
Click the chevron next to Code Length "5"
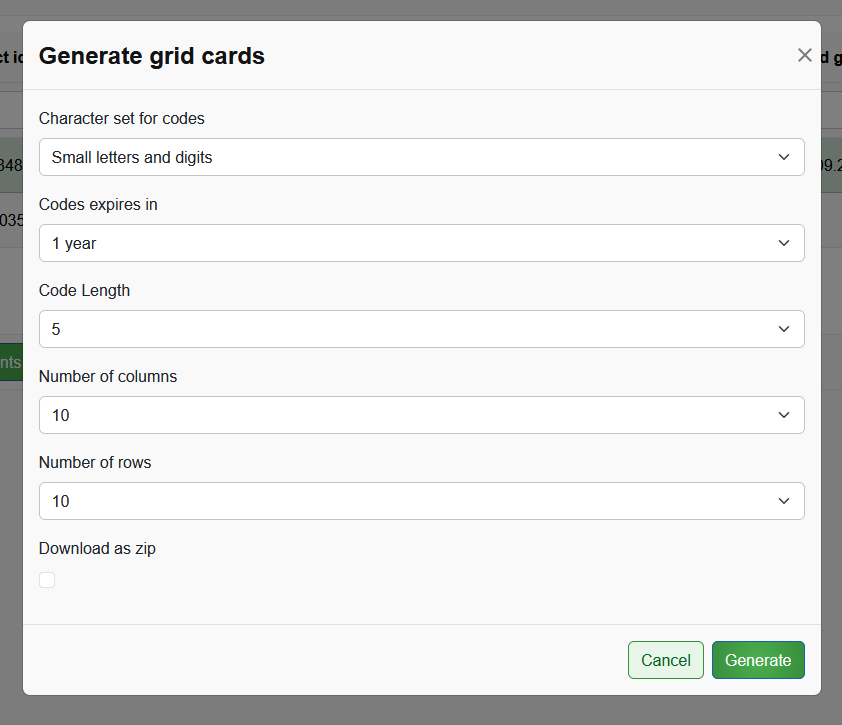(784, 329)
